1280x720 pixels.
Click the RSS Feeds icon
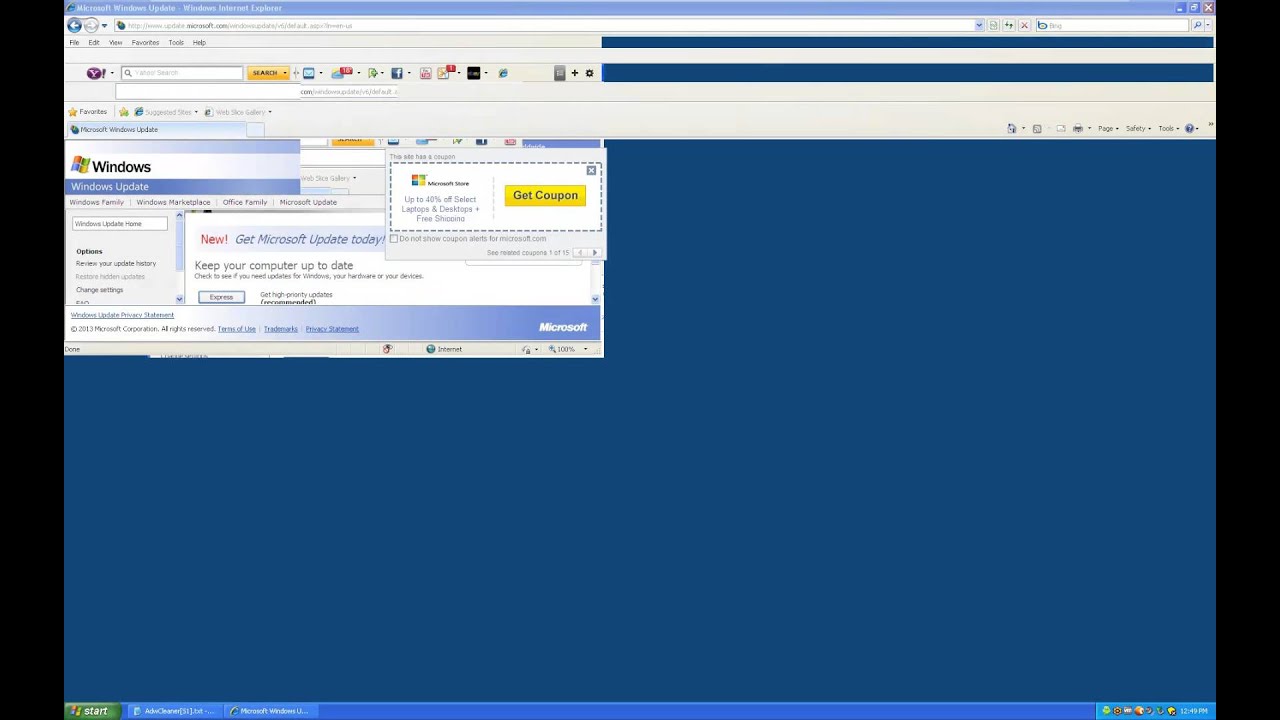(x=1037, y=128)
